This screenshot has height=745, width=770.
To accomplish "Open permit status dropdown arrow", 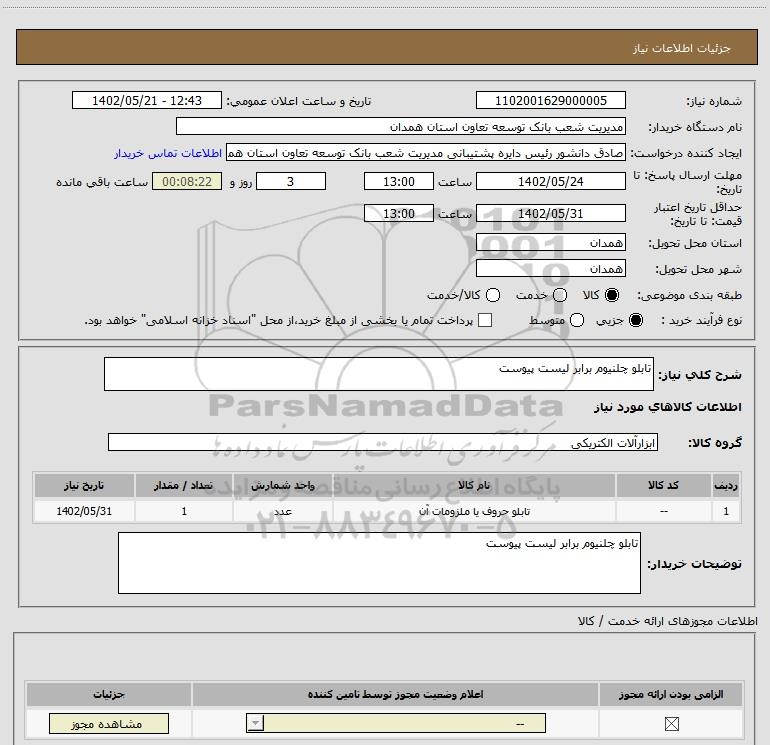I will pyautogui.click(x=255, y=723).
